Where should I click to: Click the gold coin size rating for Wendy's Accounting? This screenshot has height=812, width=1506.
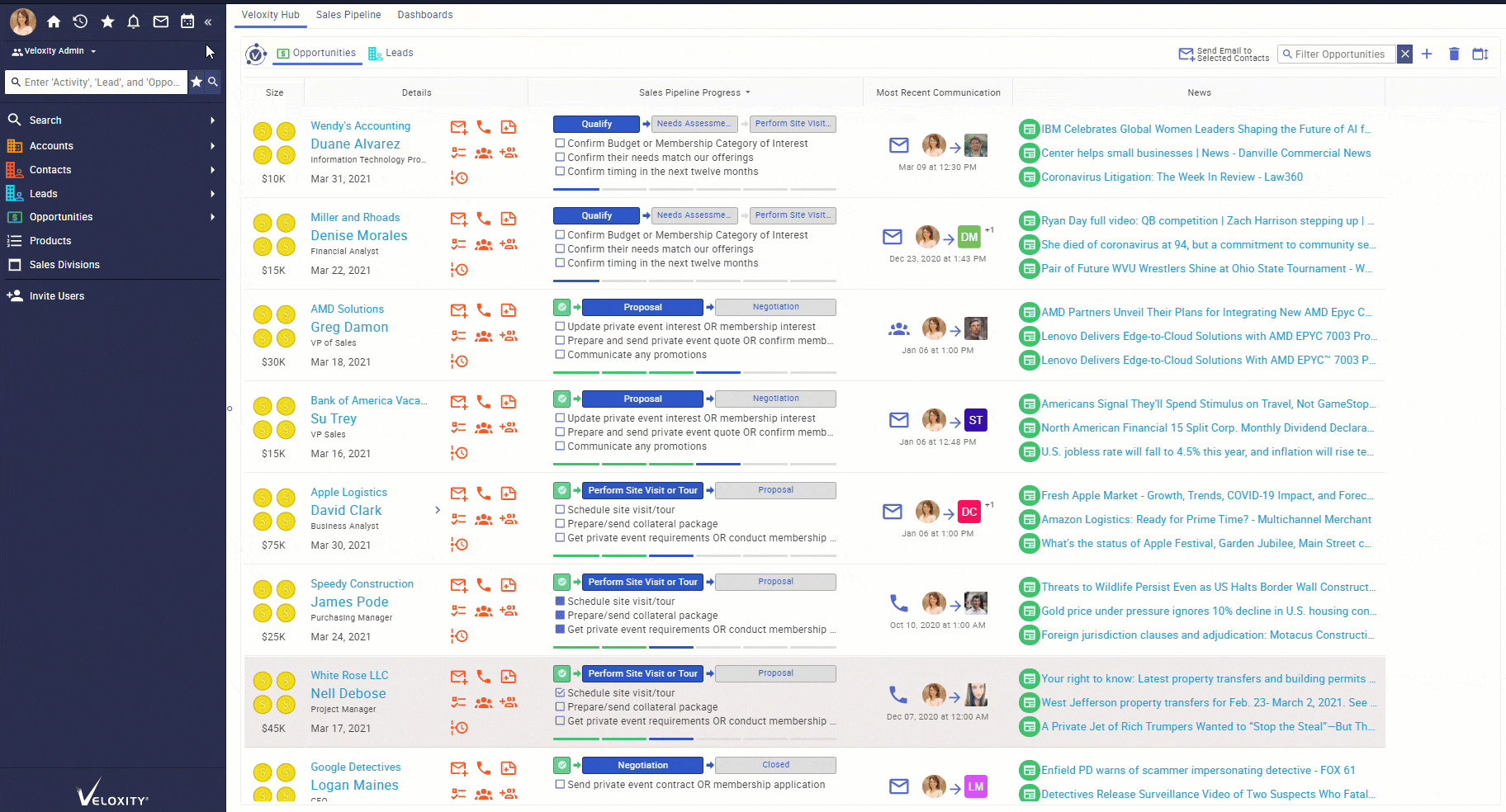(274, 142)
